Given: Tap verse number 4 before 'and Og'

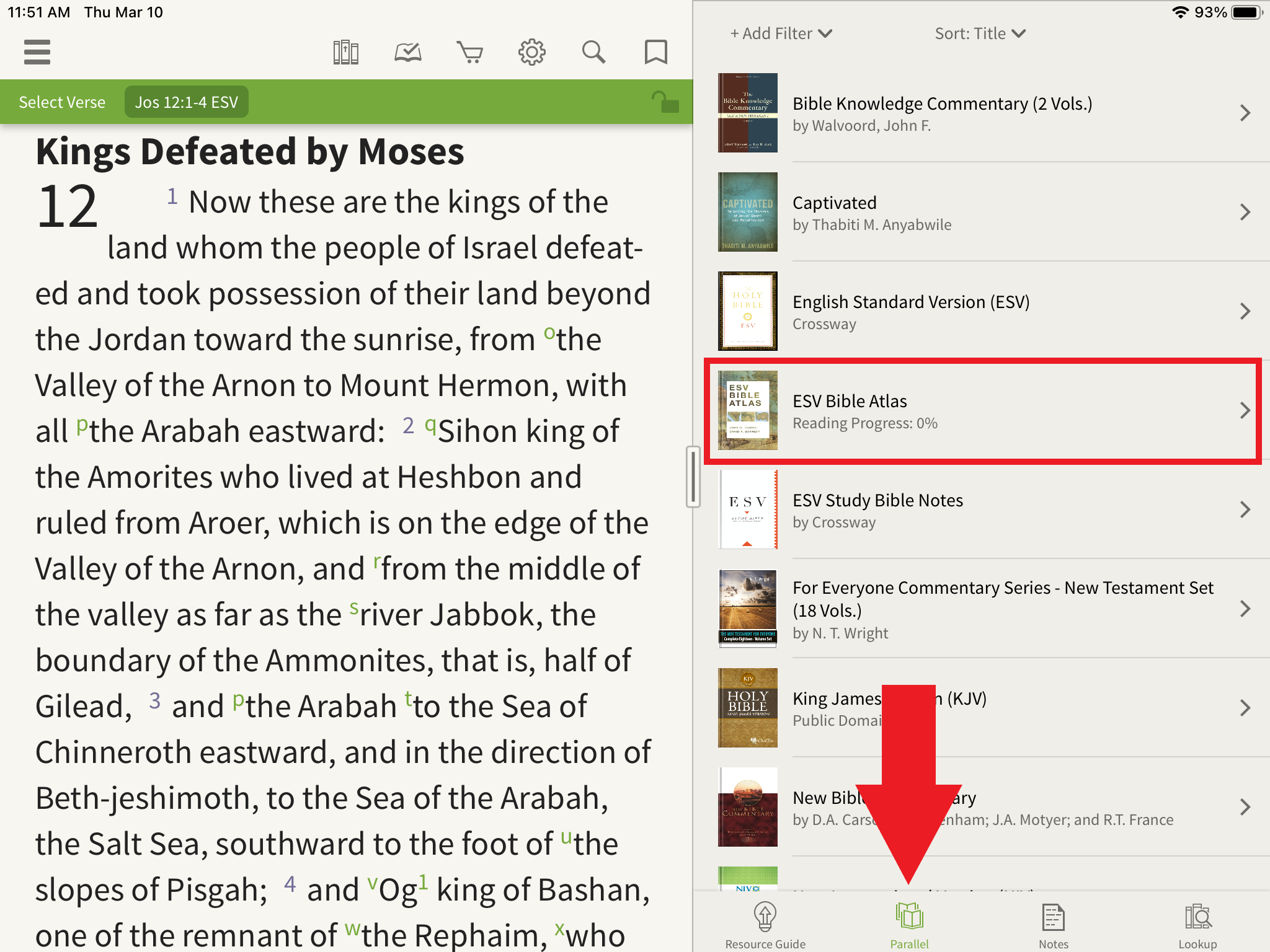Looking at the screenshot, I should [290, 884].
